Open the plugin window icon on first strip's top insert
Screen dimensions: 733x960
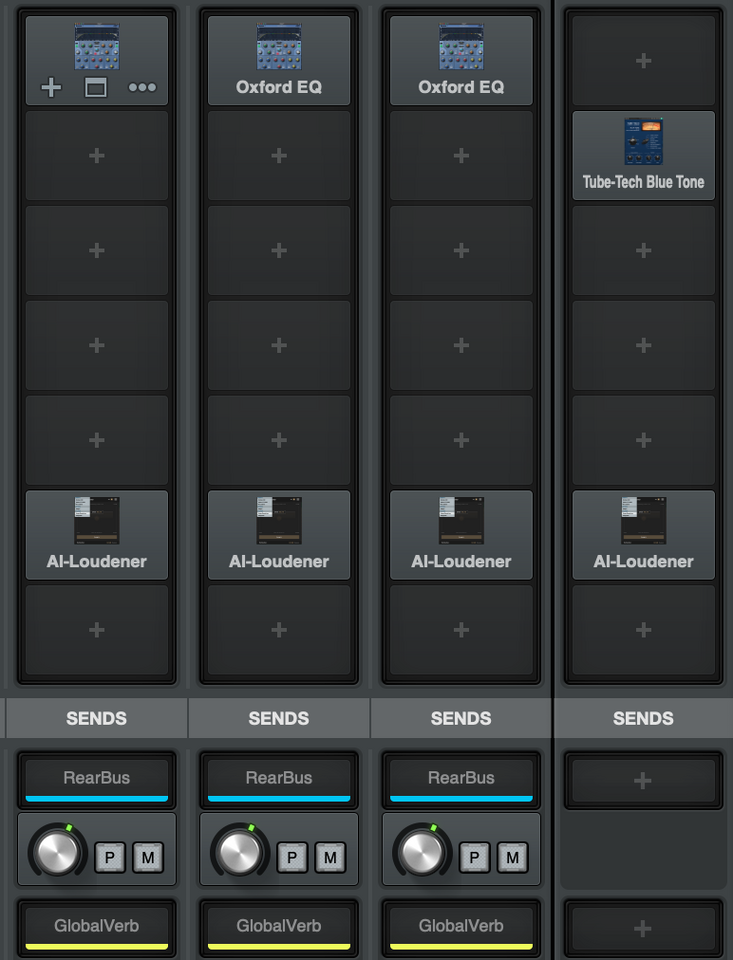(96, 88)
